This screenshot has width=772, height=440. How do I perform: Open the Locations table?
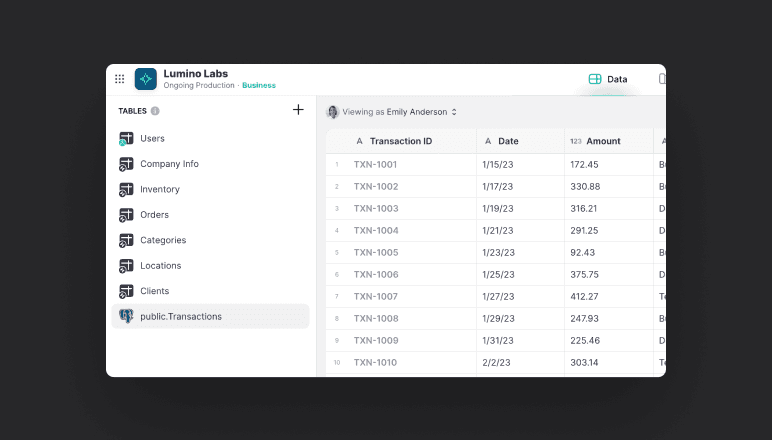(160, 266)
